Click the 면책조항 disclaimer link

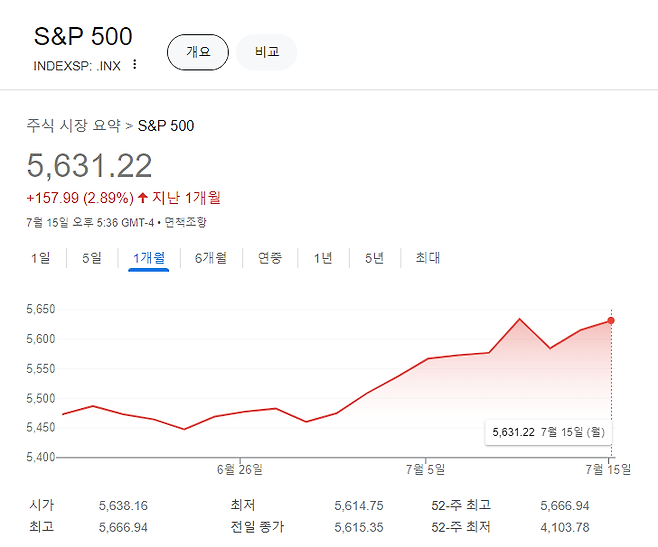pyautogui.click(x=185, y=222)
